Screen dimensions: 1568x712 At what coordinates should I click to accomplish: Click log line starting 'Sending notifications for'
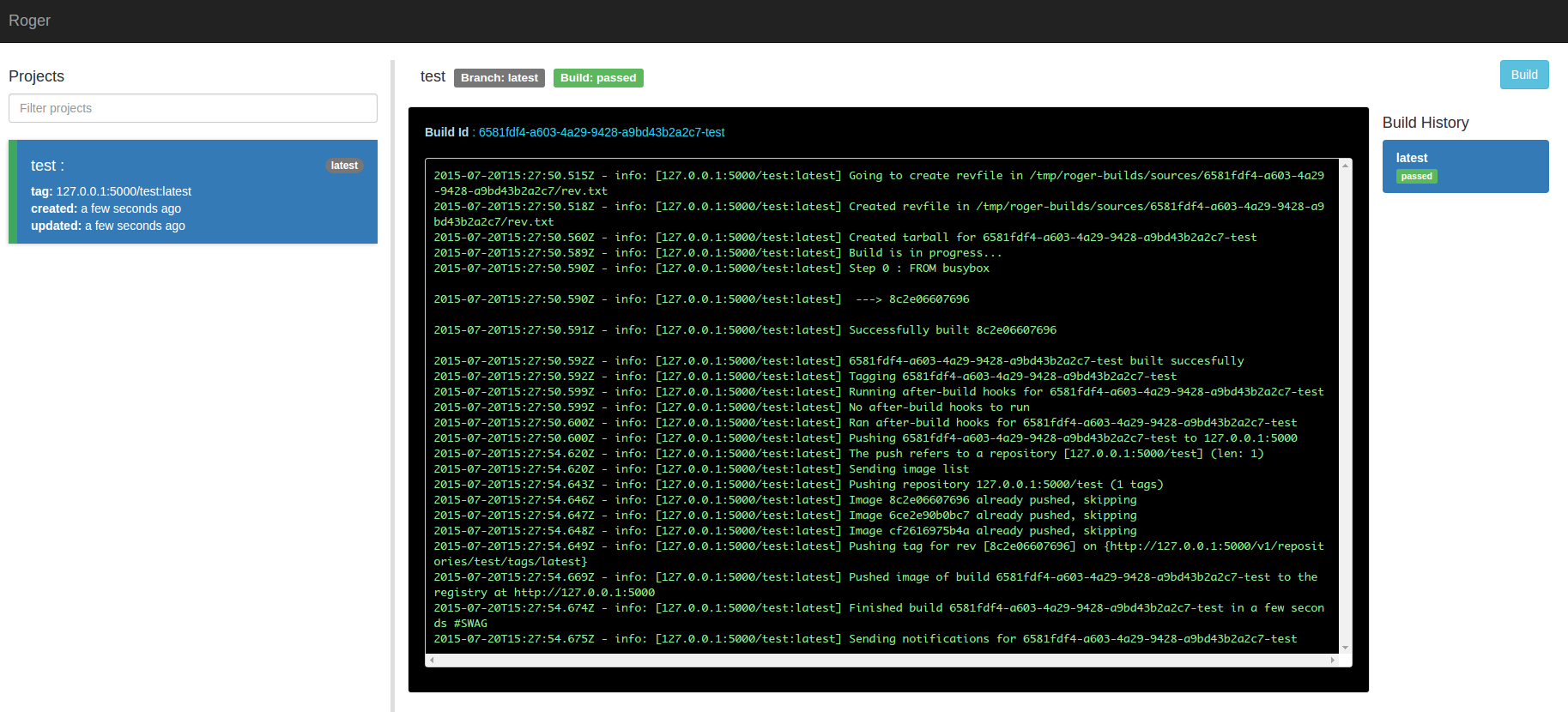865,639
